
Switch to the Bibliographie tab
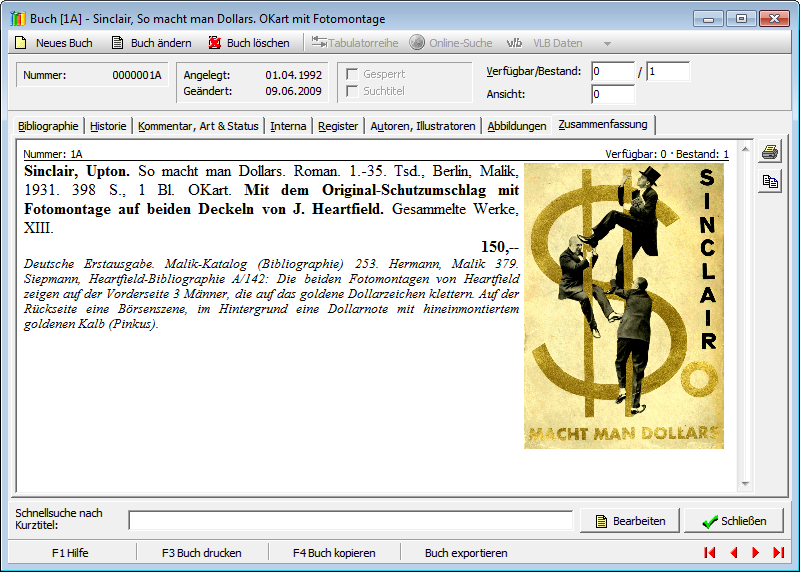[48, 126]
